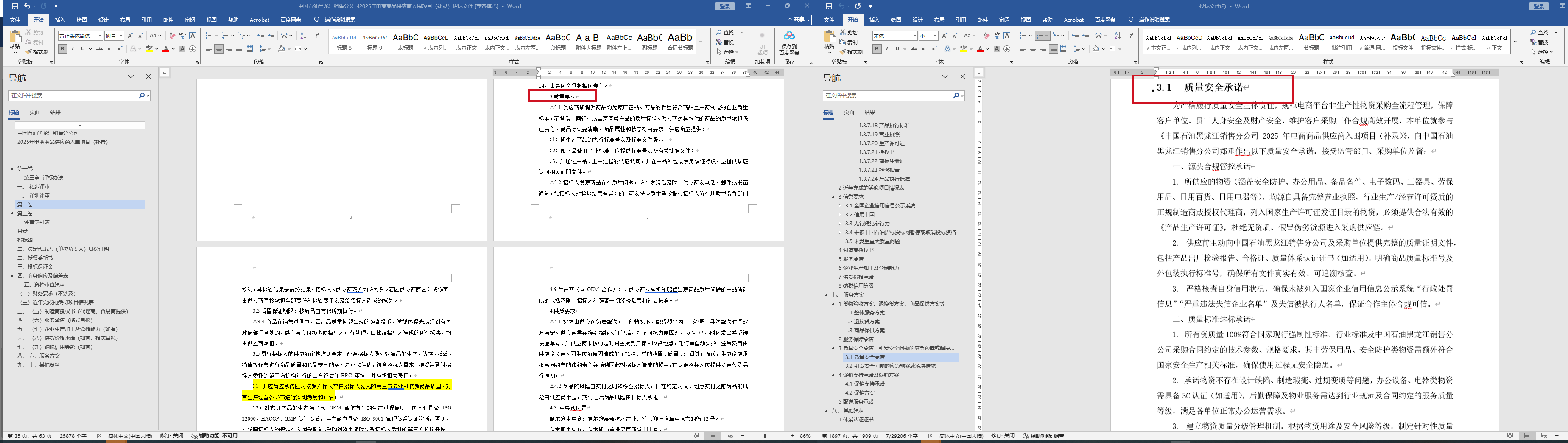Screen dimensions: 1568x443
Task: Select 3.2 引发安全问题的应急预案或解决措施 in right navigation
Action: 890,366
